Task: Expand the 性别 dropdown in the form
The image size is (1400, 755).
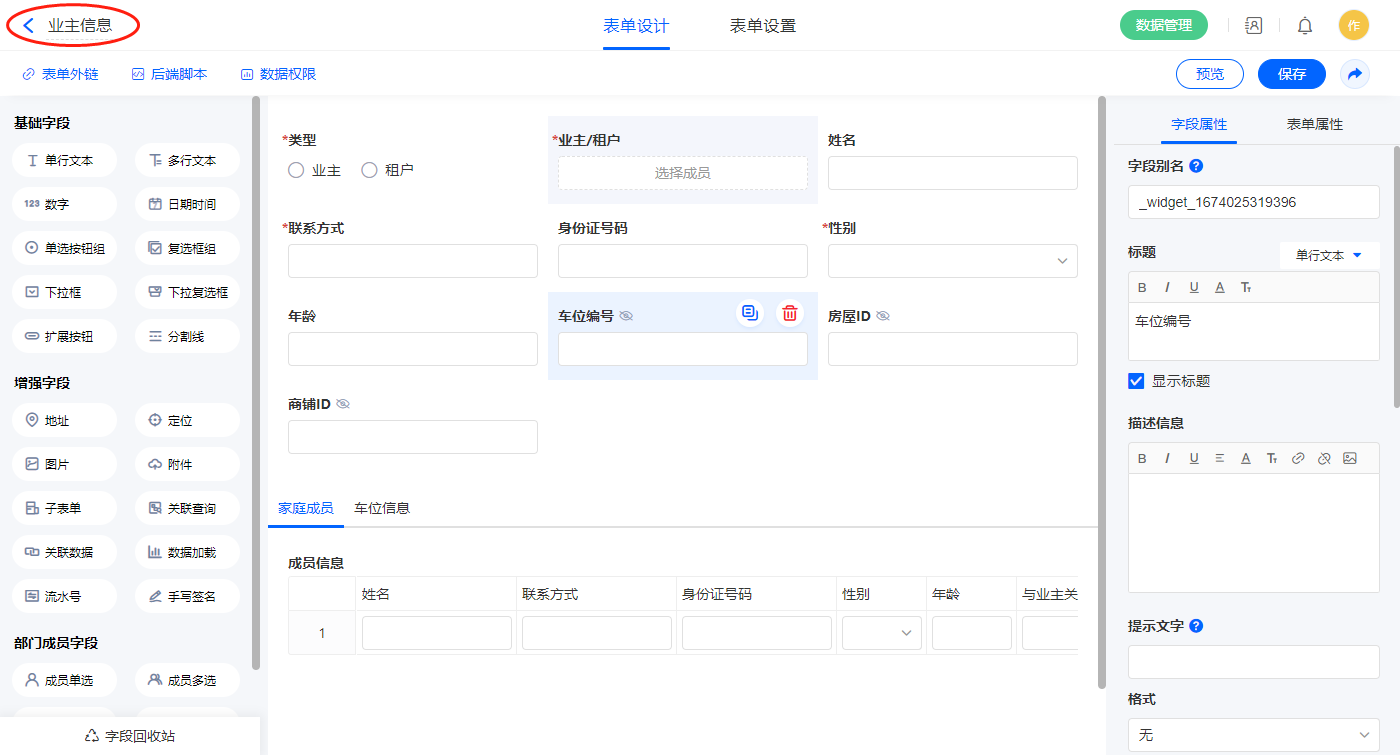Action: [x=952, y=261]
